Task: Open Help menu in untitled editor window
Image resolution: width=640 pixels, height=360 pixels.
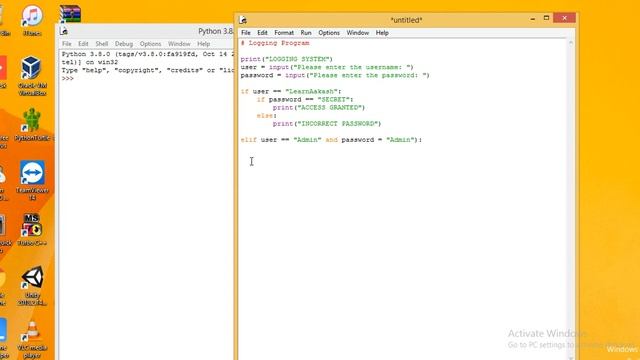Action: coord(382,33)
